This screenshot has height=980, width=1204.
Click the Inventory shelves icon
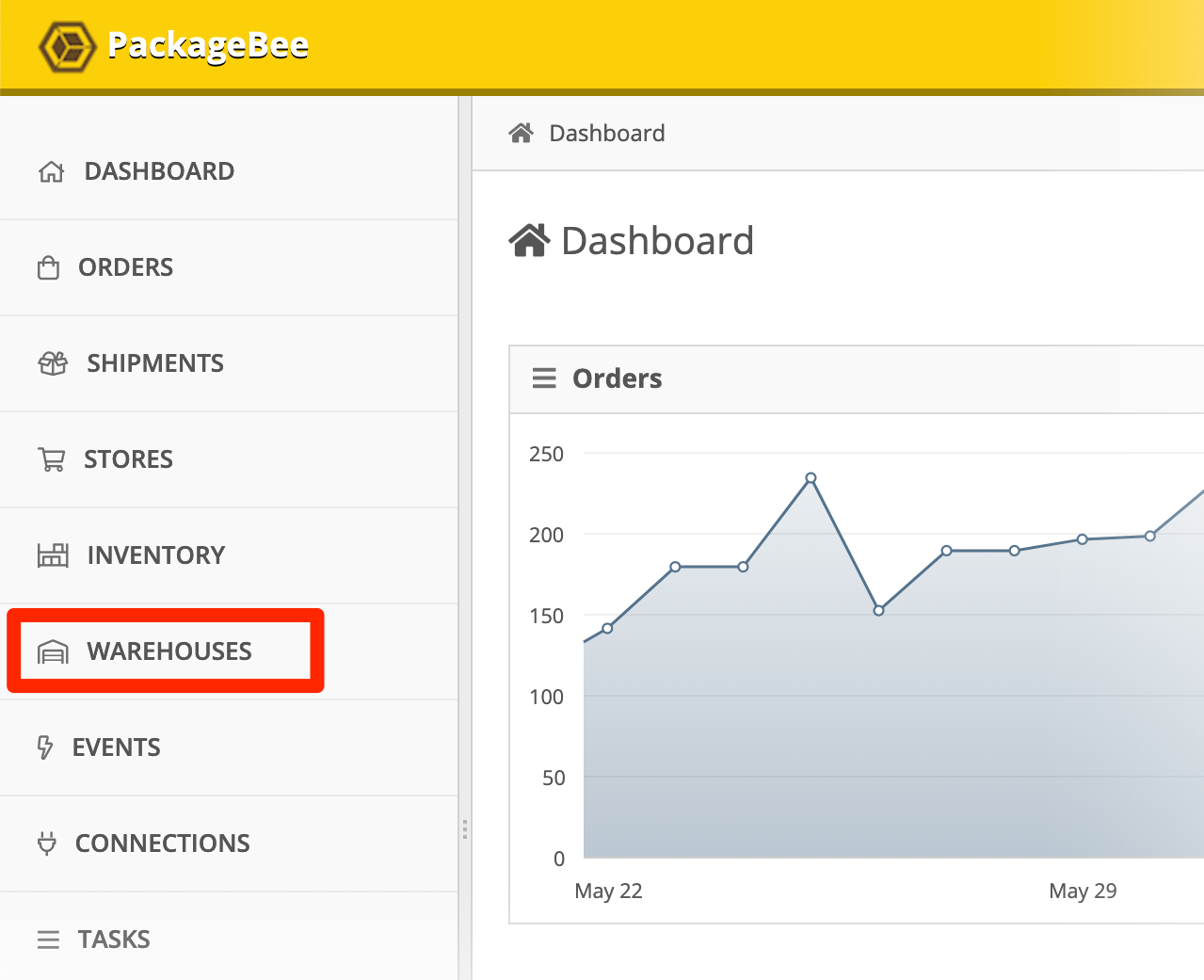point(53,555)
